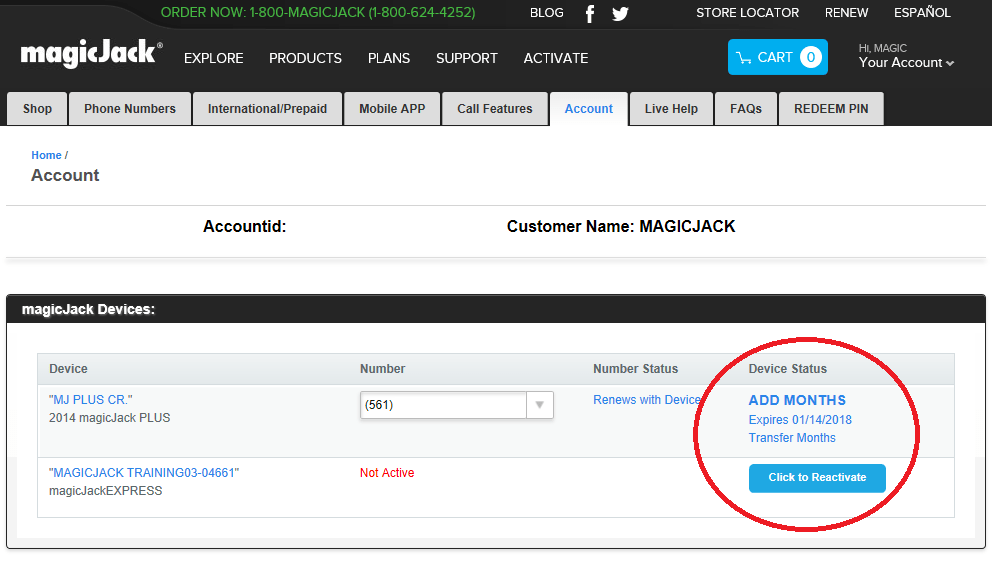The image size is (1005, 565).
Task: Click the magicJack logo
Action: click(x=92, y=54)
